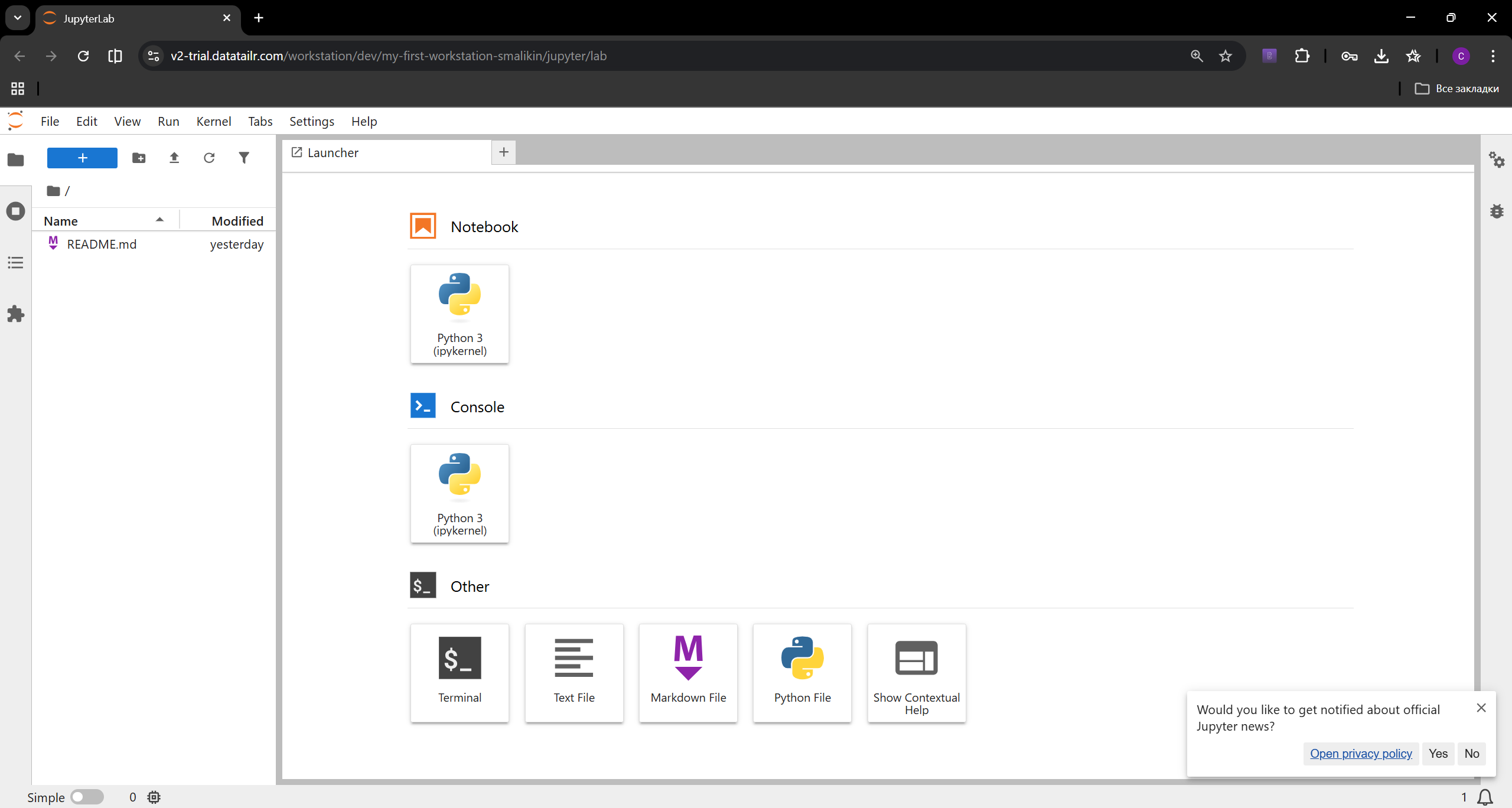Open the browser profile avatar
1512x808 pixels.
1461,56
